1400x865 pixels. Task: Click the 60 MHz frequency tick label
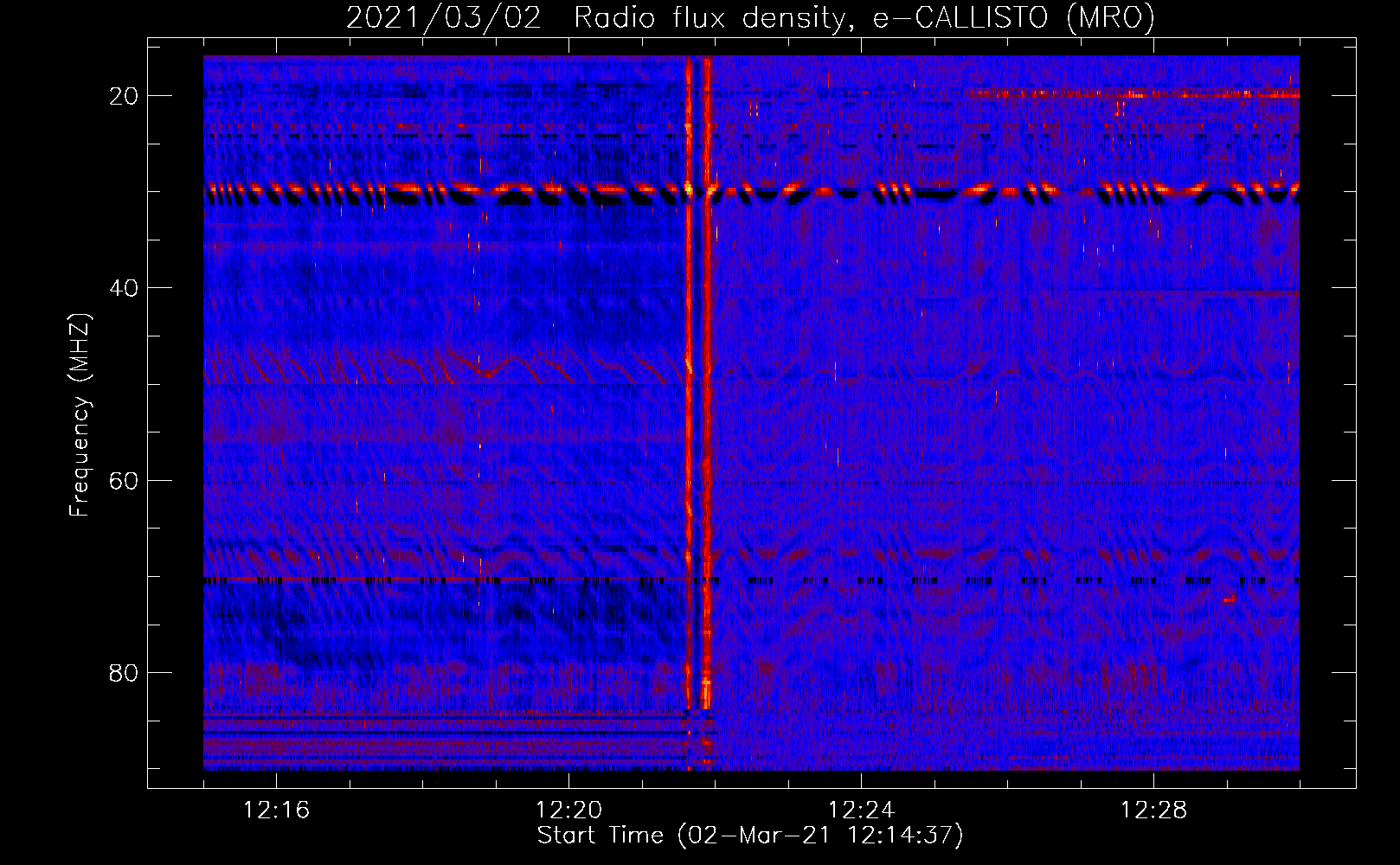(125, 481)
